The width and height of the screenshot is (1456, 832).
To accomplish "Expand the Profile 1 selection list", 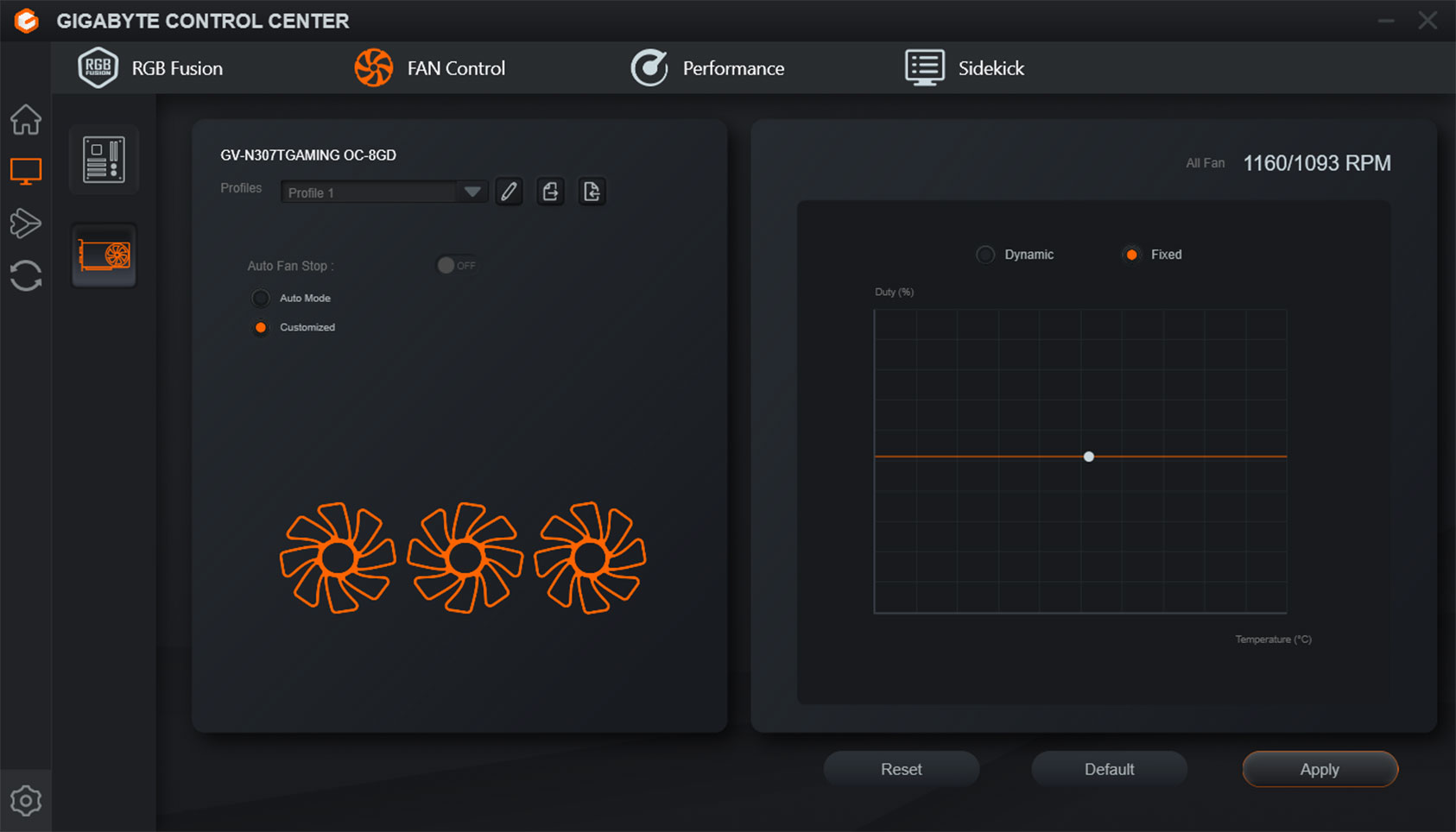I will [472, 192].
